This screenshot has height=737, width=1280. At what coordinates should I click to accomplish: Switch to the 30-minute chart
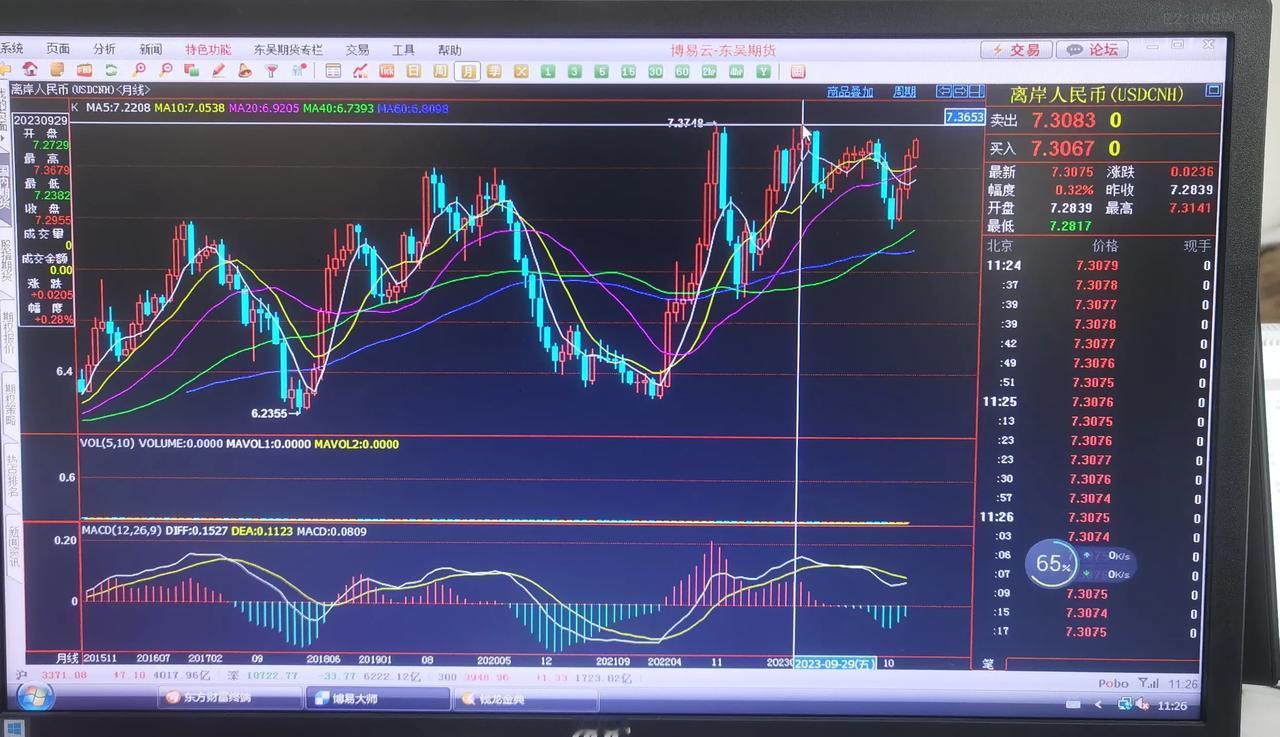click(655, 72)
